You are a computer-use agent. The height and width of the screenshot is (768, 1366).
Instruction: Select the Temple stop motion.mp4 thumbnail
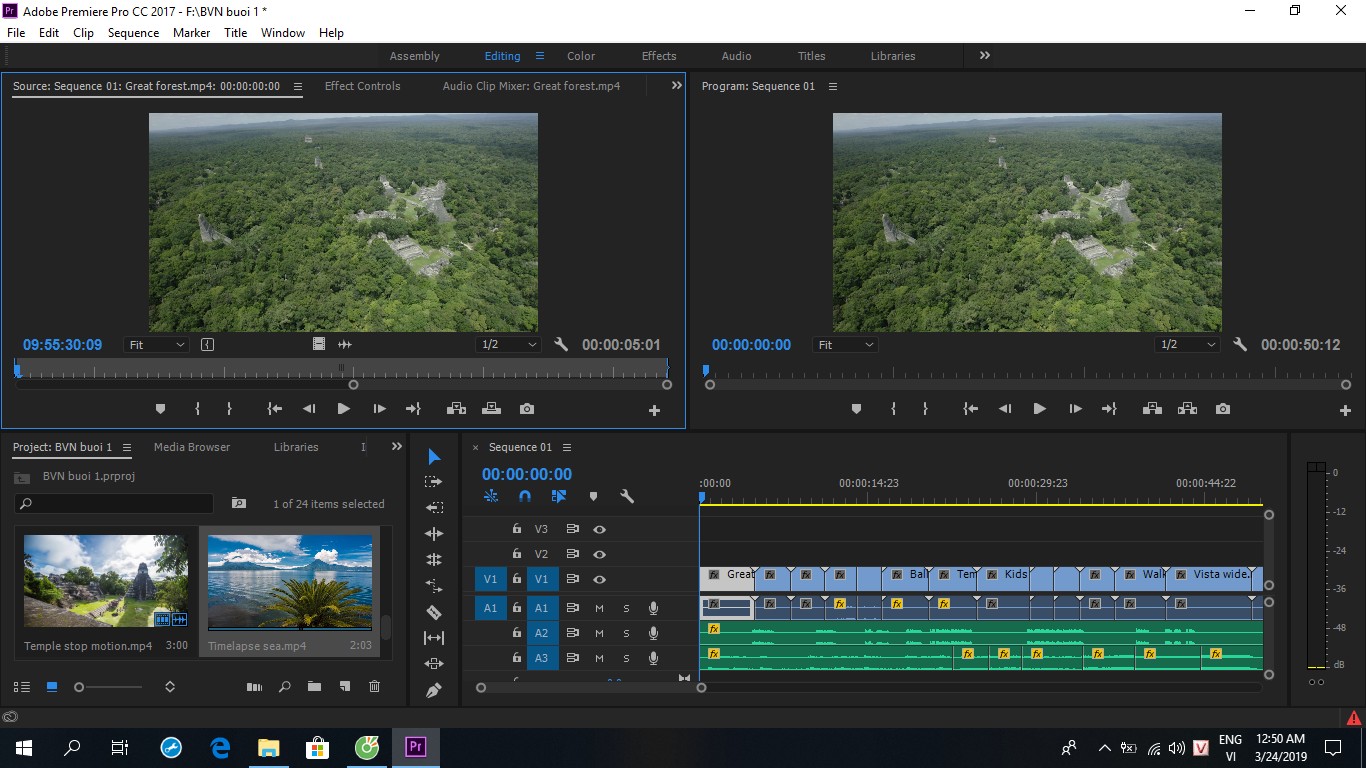pyautogui.click(x=106, y=581)
